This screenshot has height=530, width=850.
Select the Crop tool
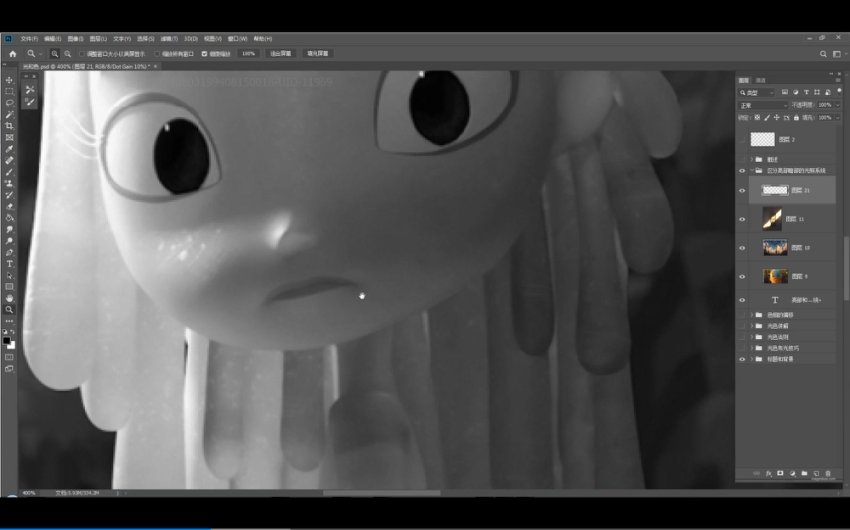tap(9, 126)
